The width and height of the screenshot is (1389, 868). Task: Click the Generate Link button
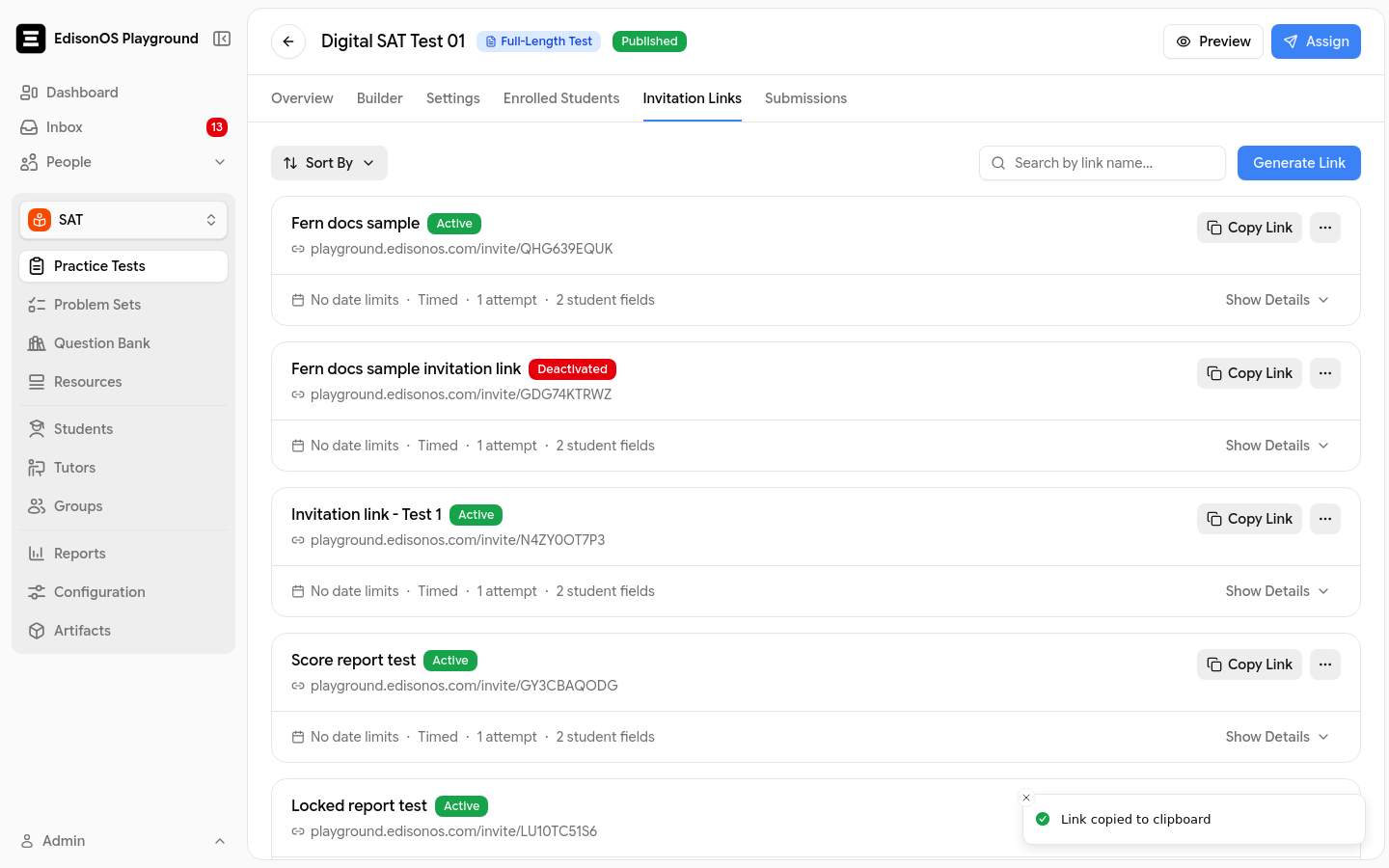point(1299,163)
